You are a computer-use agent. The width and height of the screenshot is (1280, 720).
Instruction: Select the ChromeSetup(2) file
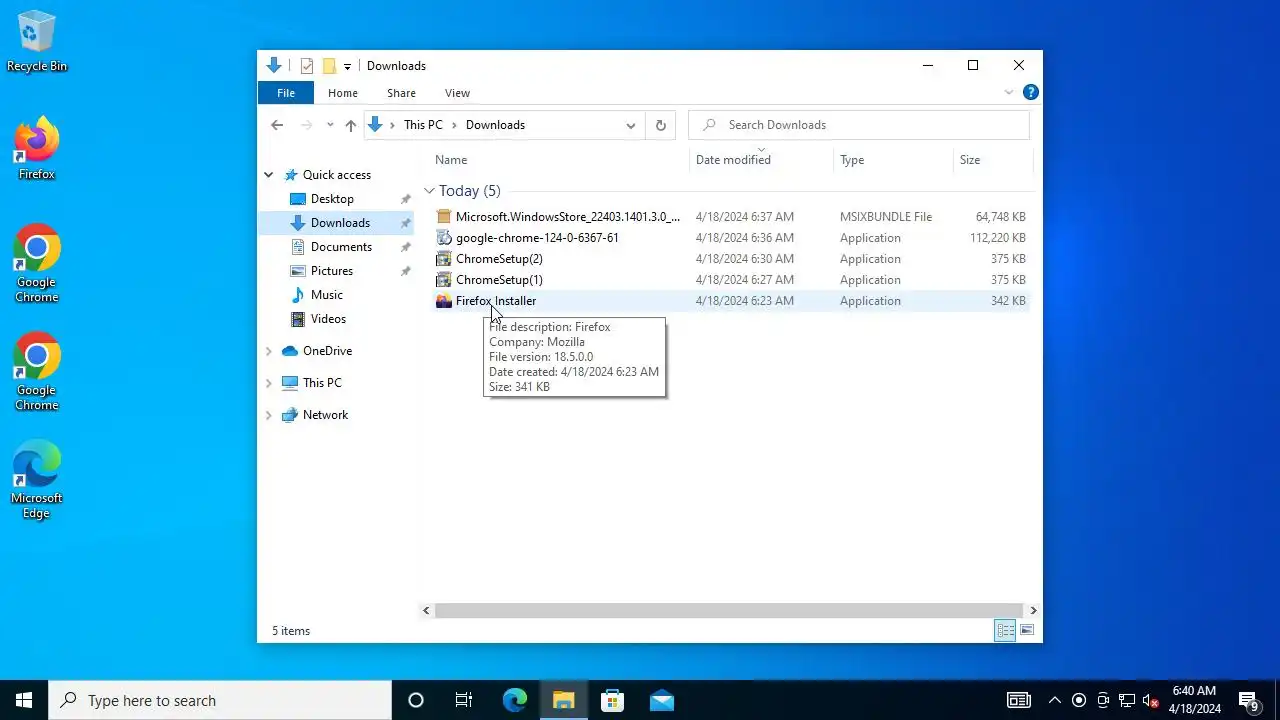[x=731, y=259]
